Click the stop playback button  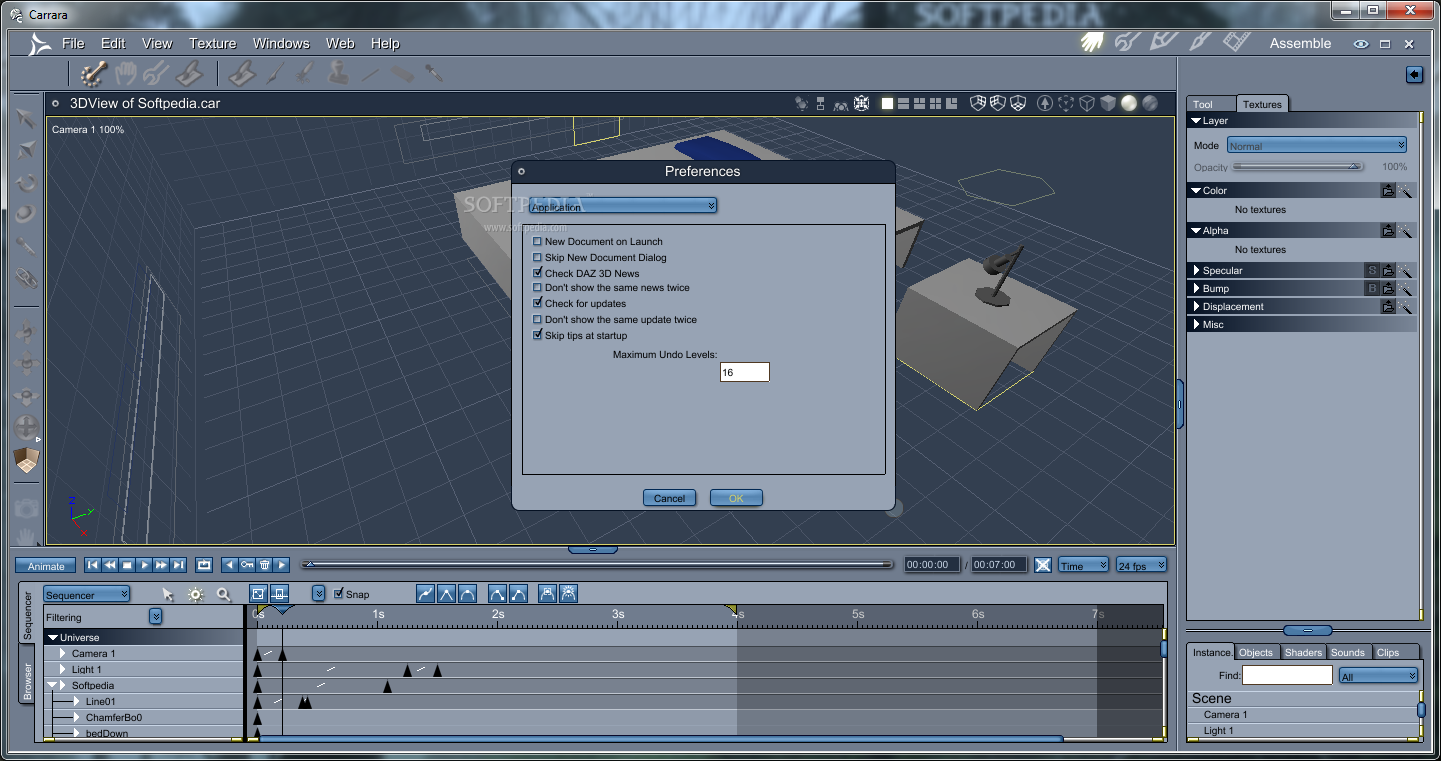coord(128,565)
